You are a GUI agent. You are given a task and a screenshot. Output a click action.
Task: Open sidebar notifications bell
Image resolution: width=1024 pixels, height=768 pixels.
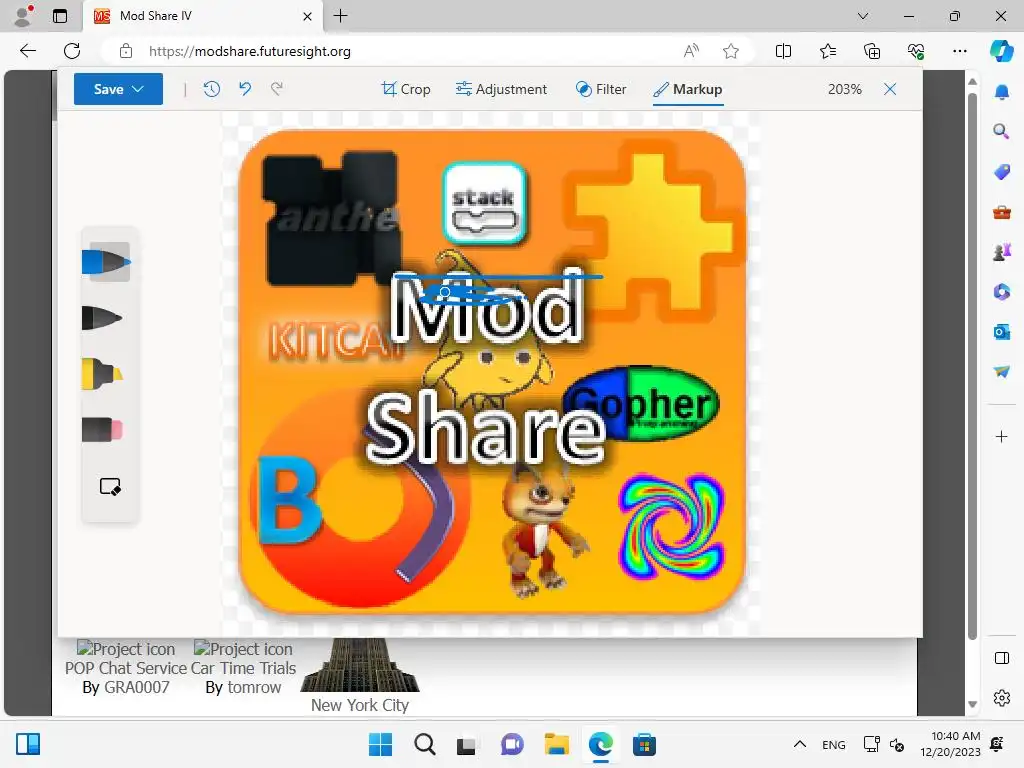(1001, 92)
